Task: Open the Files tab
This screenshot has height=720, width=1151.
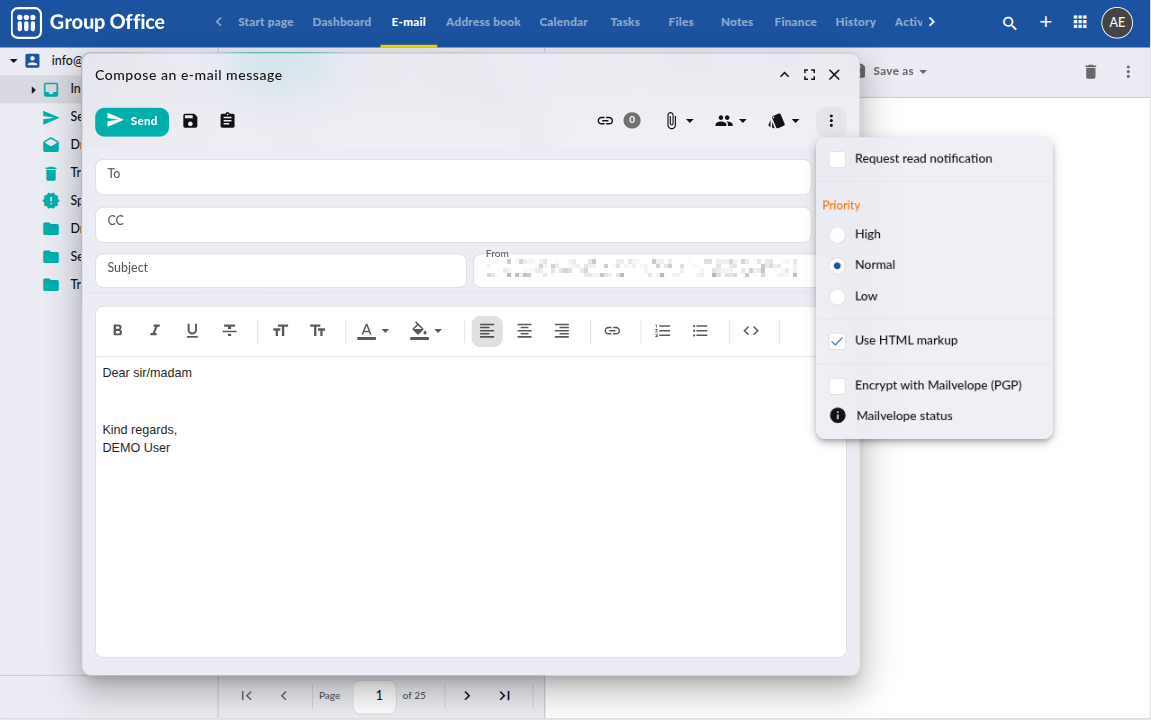Action: 681,22
